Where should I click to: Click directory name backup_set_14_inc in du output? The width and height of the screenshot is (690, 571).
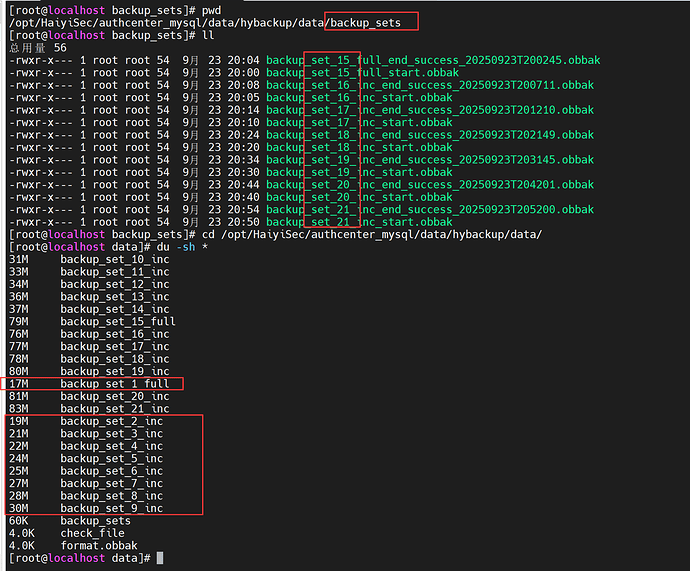coord(115,309)
